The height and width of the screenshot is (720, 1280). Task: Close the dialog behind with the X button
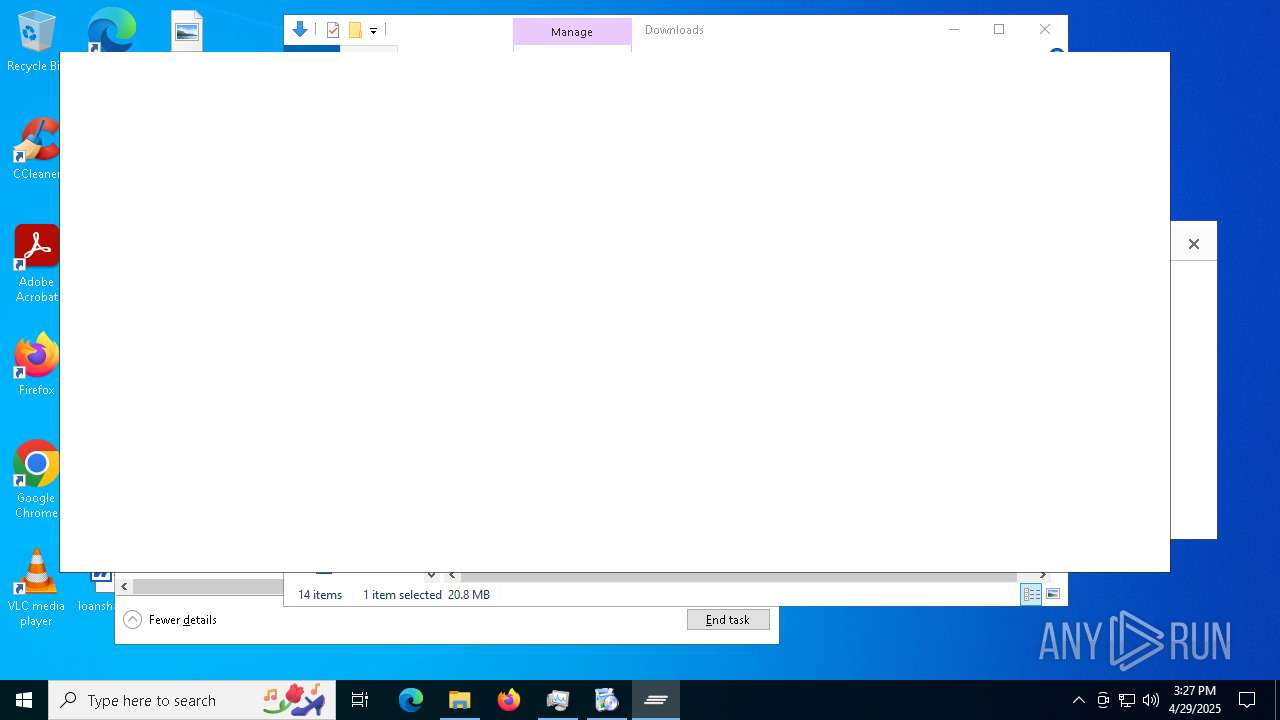coord(1193,244)
